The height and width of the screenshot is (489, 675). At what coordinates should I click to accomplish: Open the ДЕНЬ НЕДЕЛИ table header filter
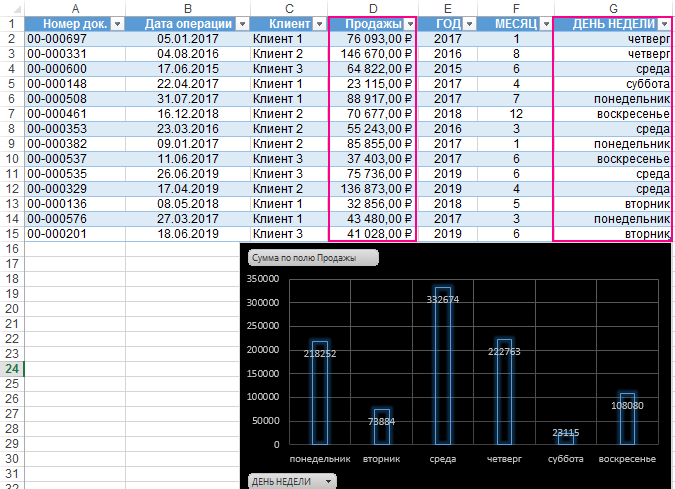coord(665,24)
